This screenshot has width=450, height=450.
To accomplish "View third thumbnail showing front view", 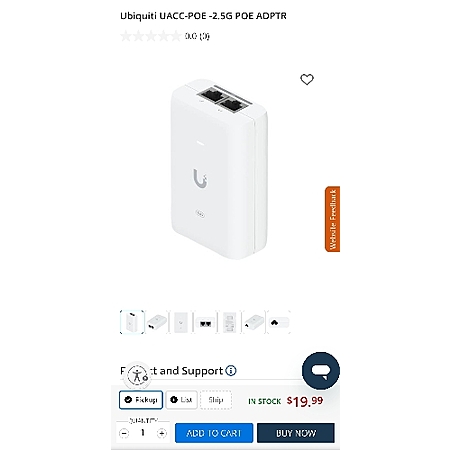I will (181, 322).
